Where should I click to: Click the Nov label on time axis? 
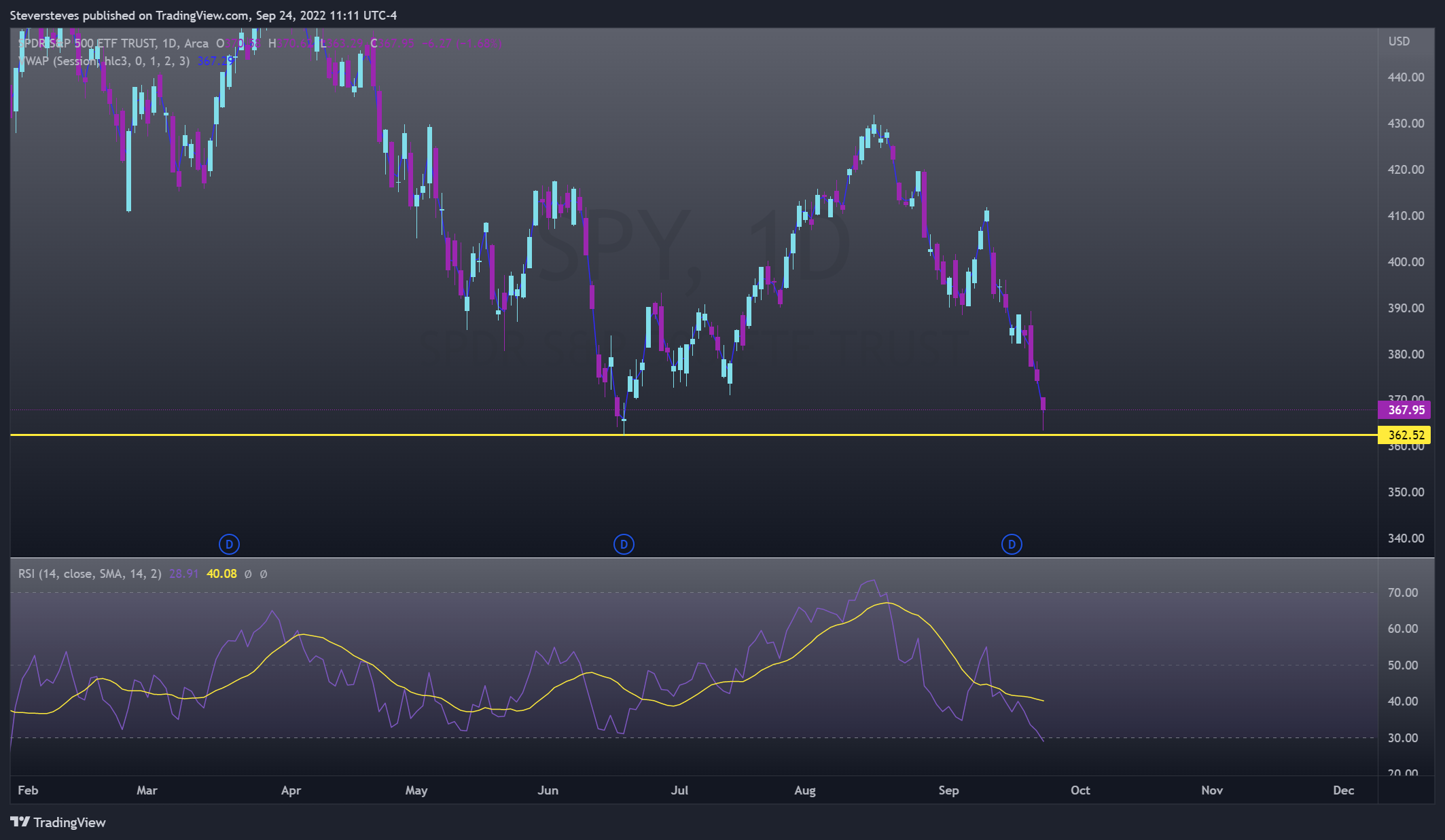tap(1212, 790)
